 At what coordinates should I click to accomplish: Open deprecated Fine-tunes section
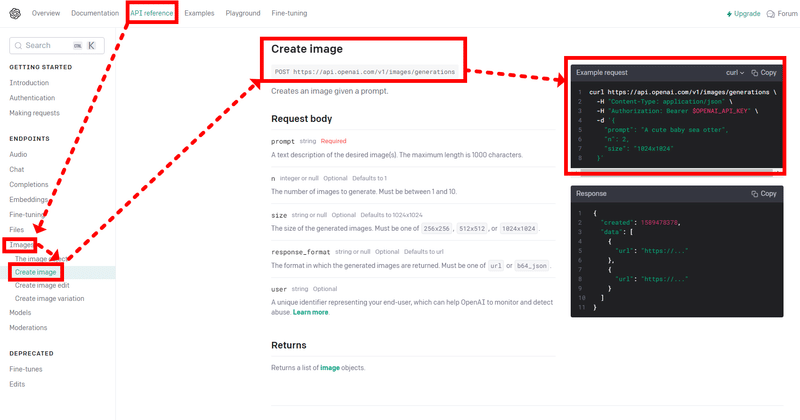point(26,369)
